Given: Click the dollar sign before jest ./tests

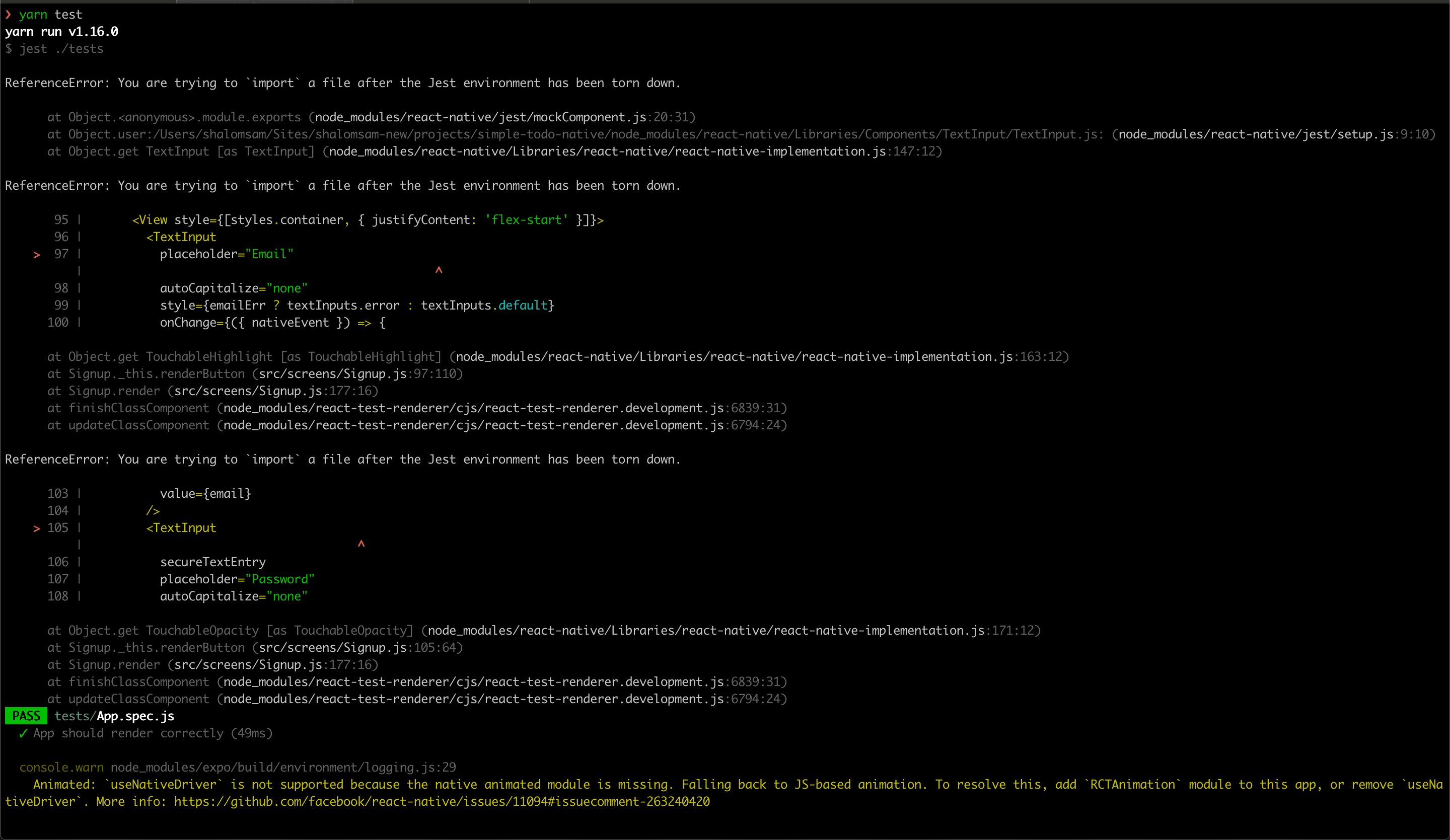Looking at the screenshot, I should pos(9,49).
